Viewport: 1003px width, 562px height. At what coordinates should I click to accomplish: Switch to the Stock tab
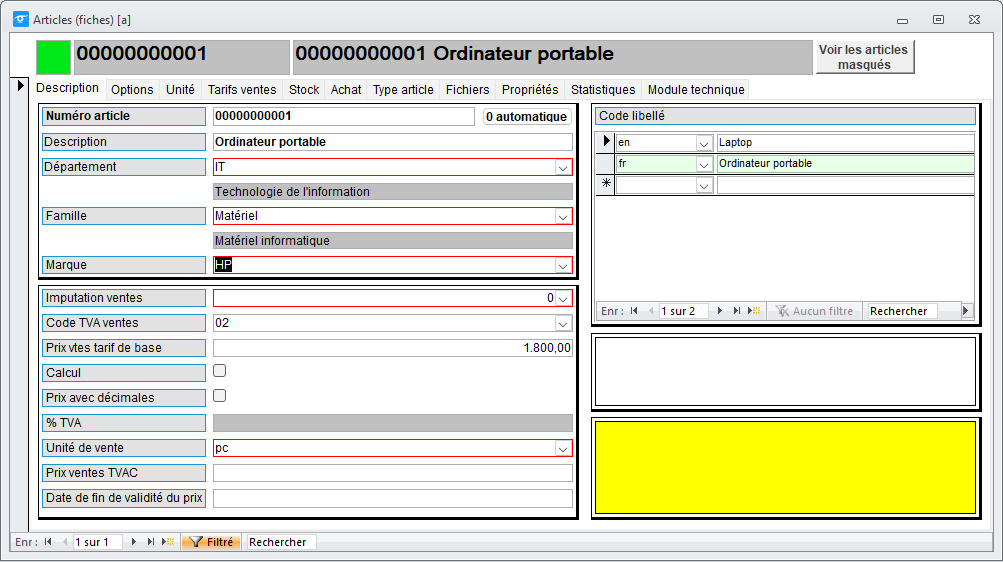point(304,90)
